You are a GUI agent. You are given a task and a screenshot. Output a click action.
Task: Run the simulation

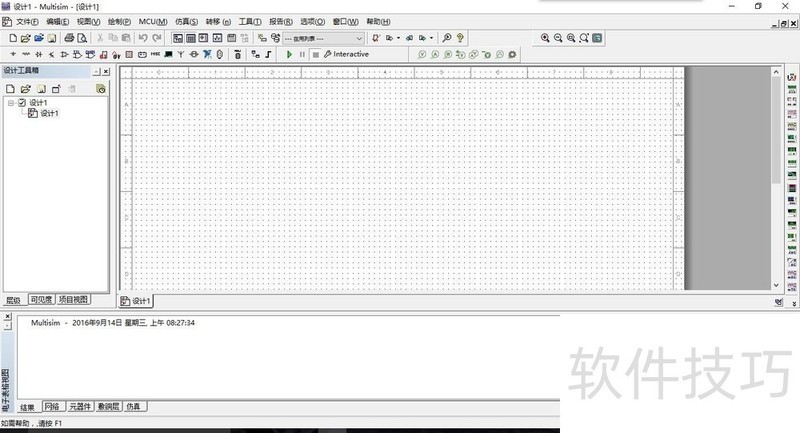pos(289,55)
